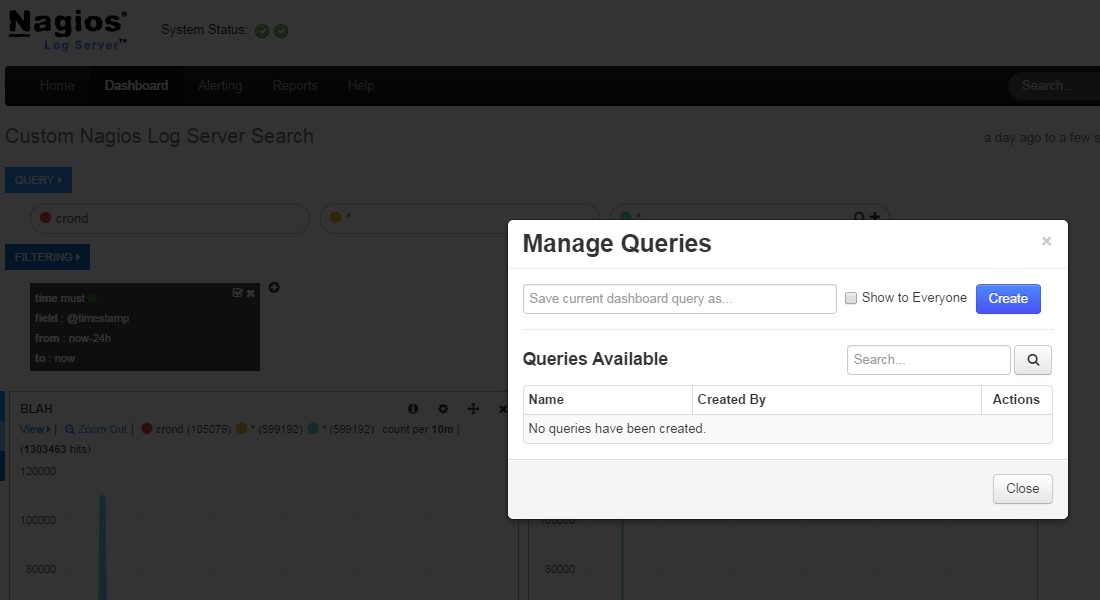Click the Close button in dialog footer
1100x600 pixels.
1022,489
